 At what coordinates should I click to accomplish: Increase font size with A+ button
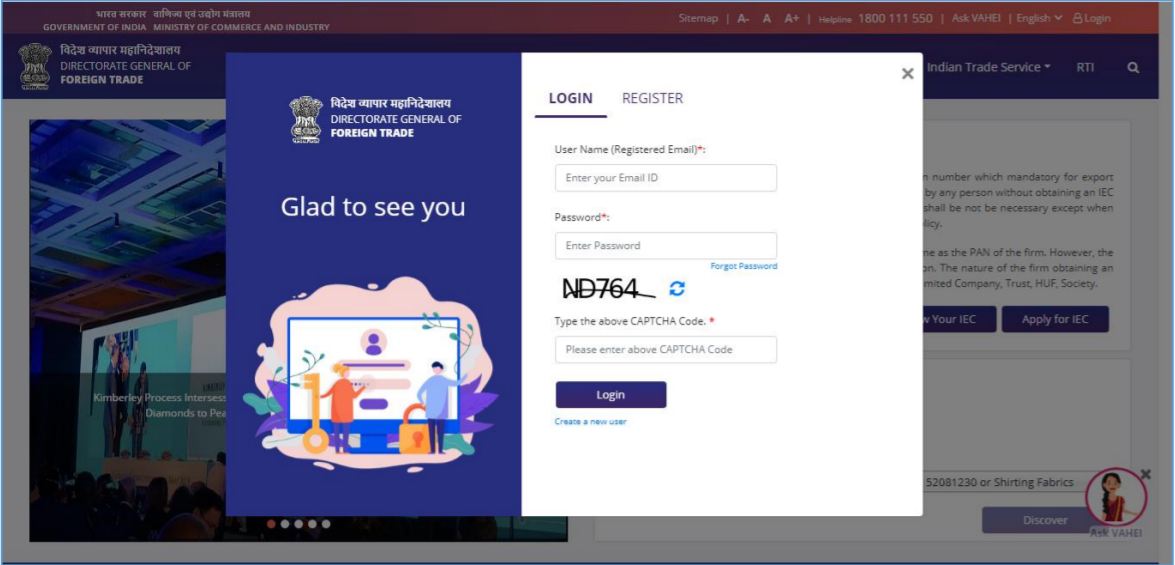click(x=791, y=19)
